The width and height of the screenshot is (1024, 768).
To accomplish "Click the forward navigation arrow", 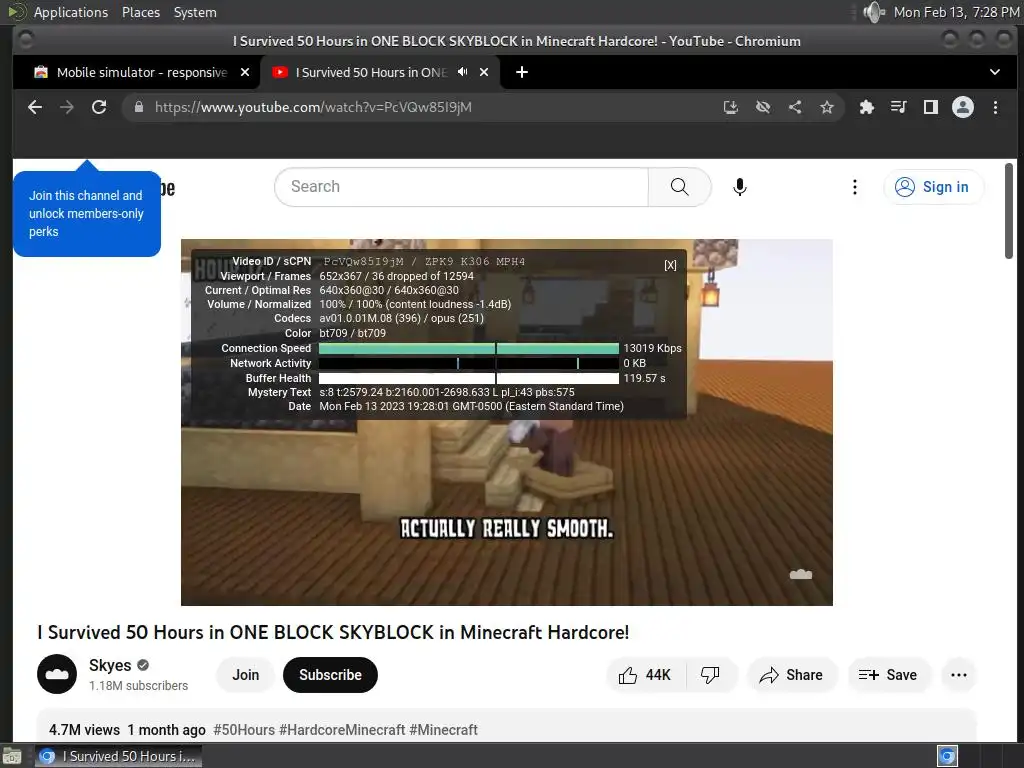I will coord(67,107).
